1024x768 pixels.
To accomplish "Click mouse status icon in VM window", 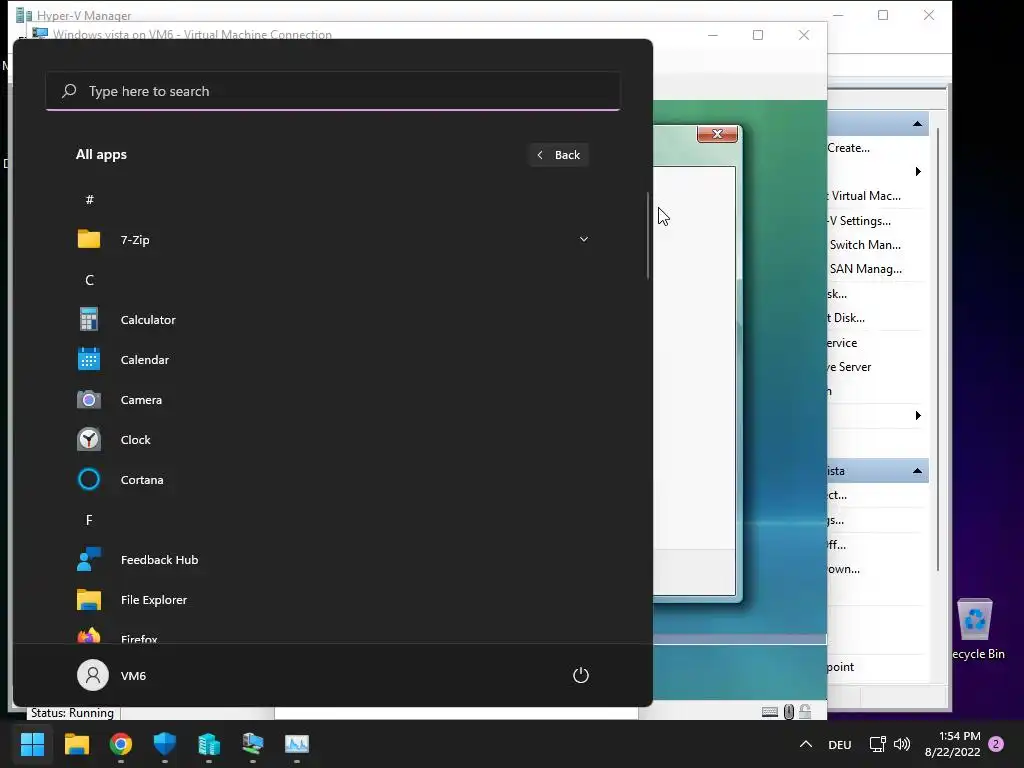I will point(789,712).
